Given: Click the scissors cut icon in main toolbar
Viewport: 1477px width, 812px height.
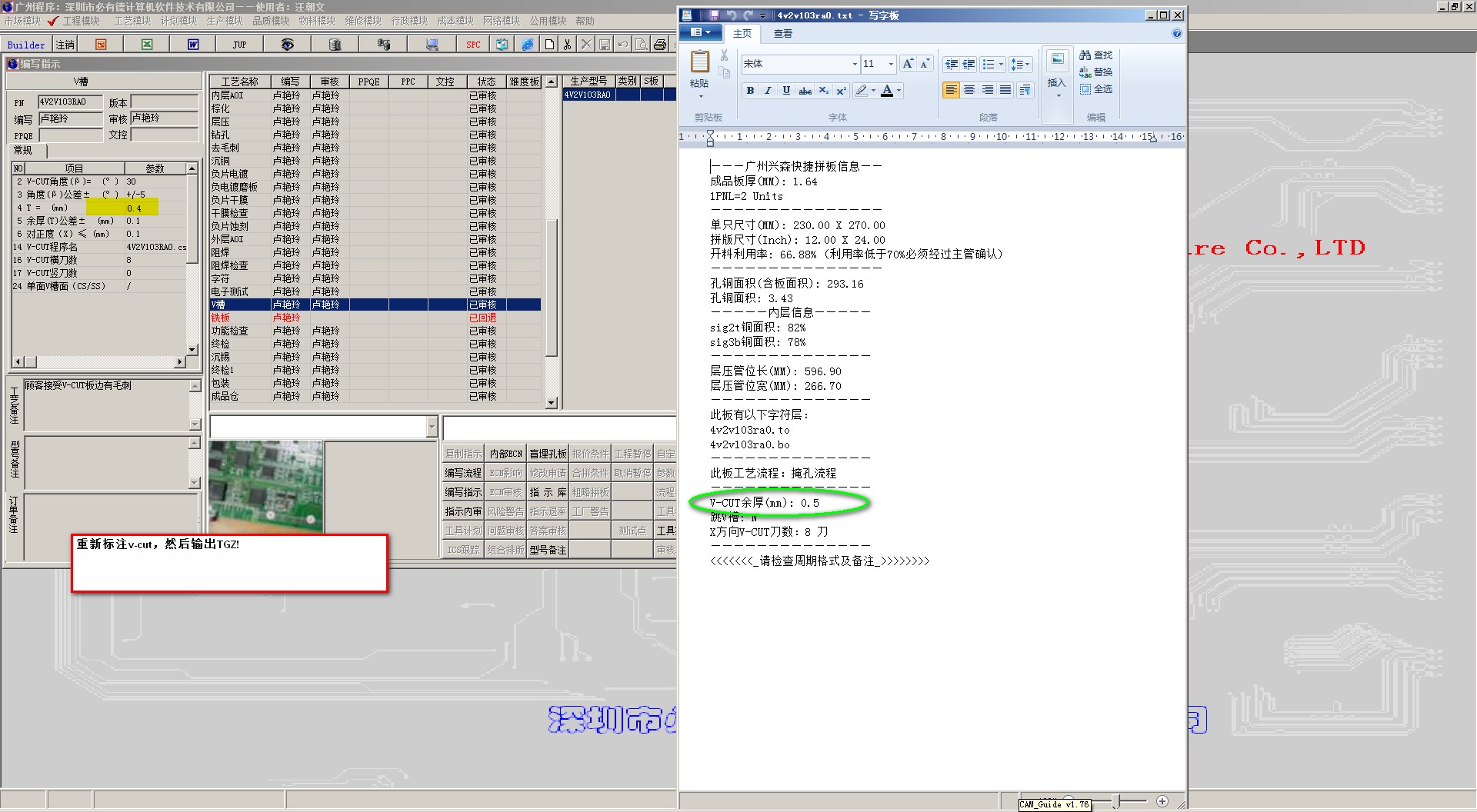Looking at the screenshot, I should (567, 45).
